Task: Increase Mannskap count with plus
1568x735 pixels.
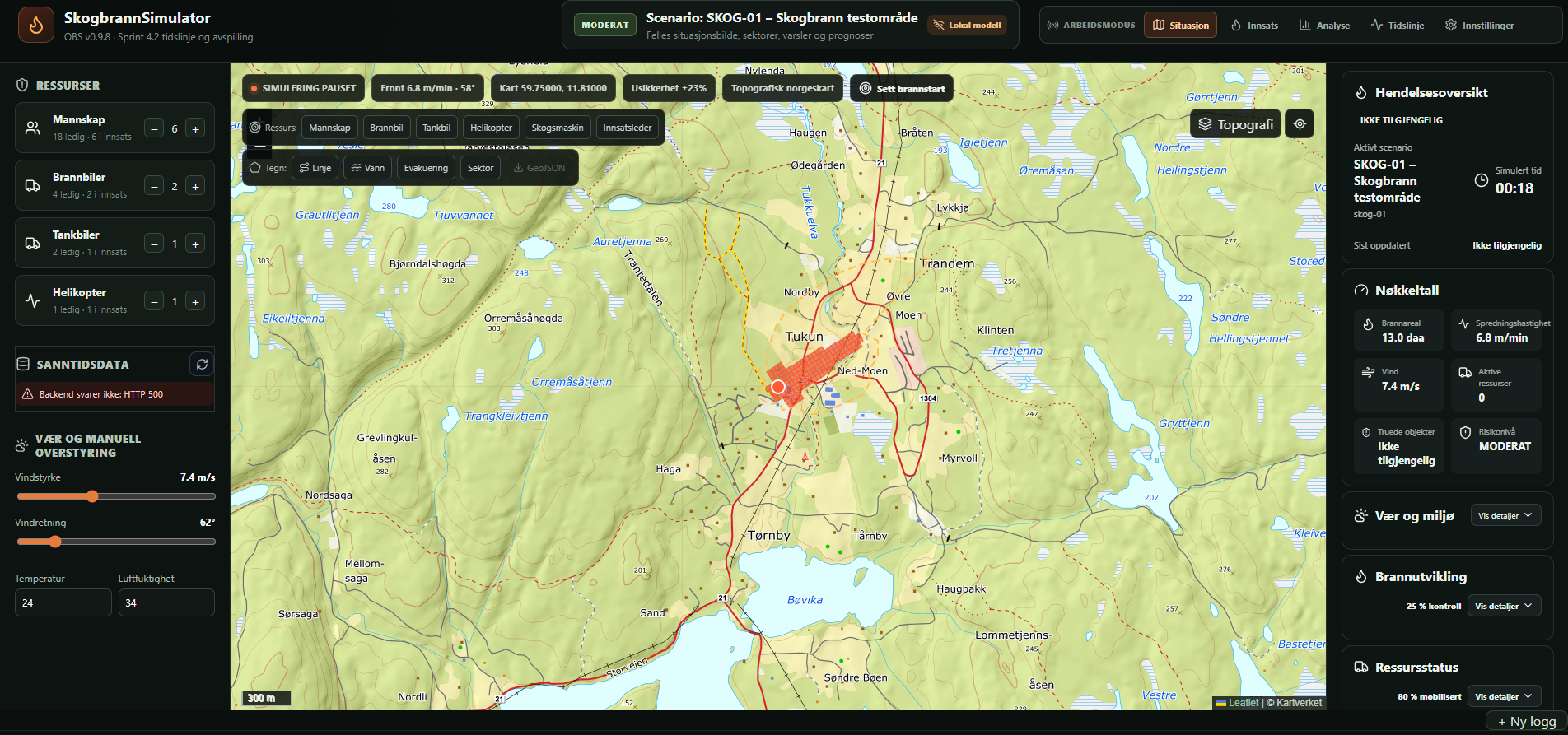Action: tap(195, 128)
